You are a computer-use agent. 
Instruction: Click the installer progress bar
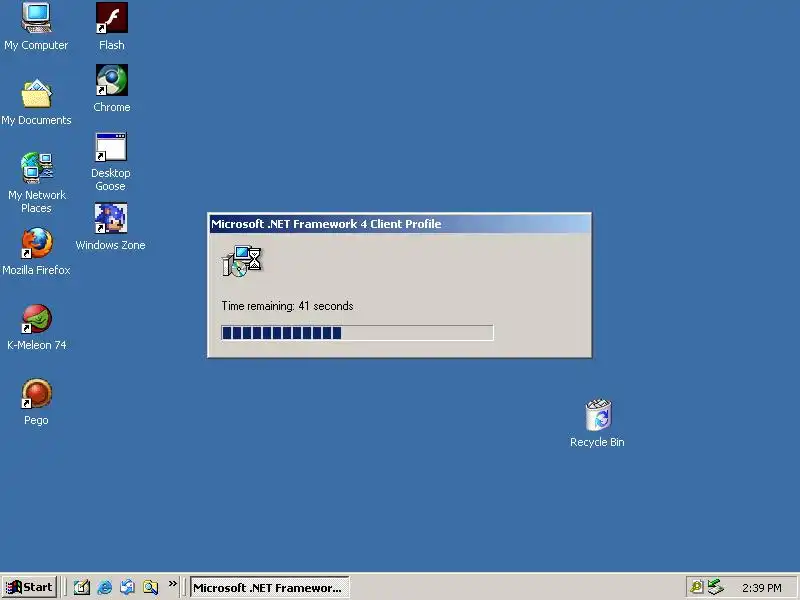(x=357, y=333)
